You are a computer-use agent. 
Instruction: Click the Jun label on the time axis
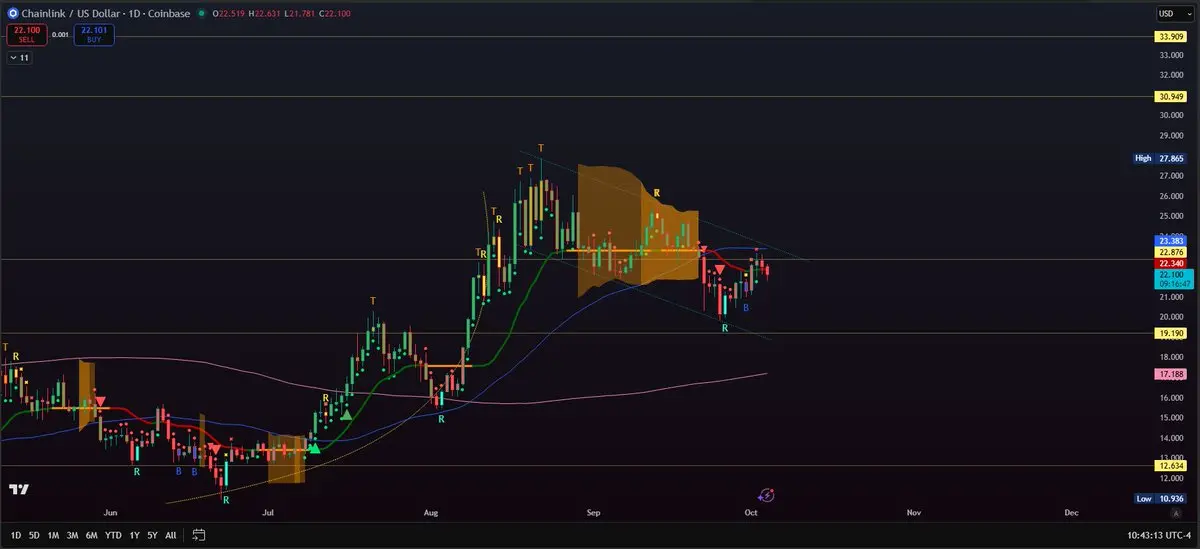pos(108,512)
